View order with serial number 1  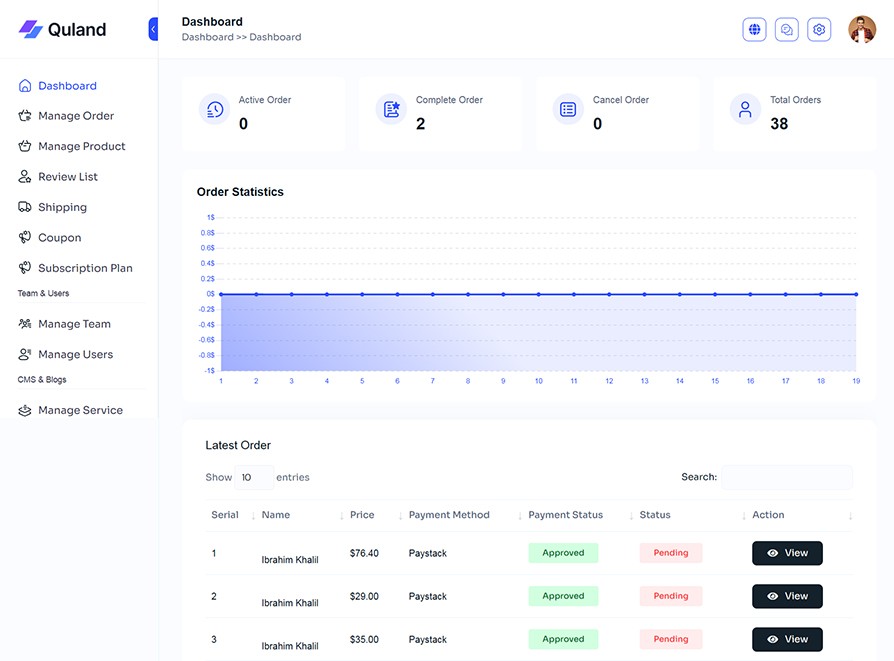click(x=787, y=553)
